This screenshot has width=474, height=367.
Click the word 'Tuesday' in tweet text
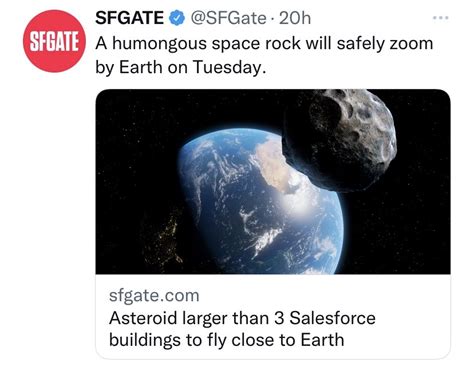228,67
